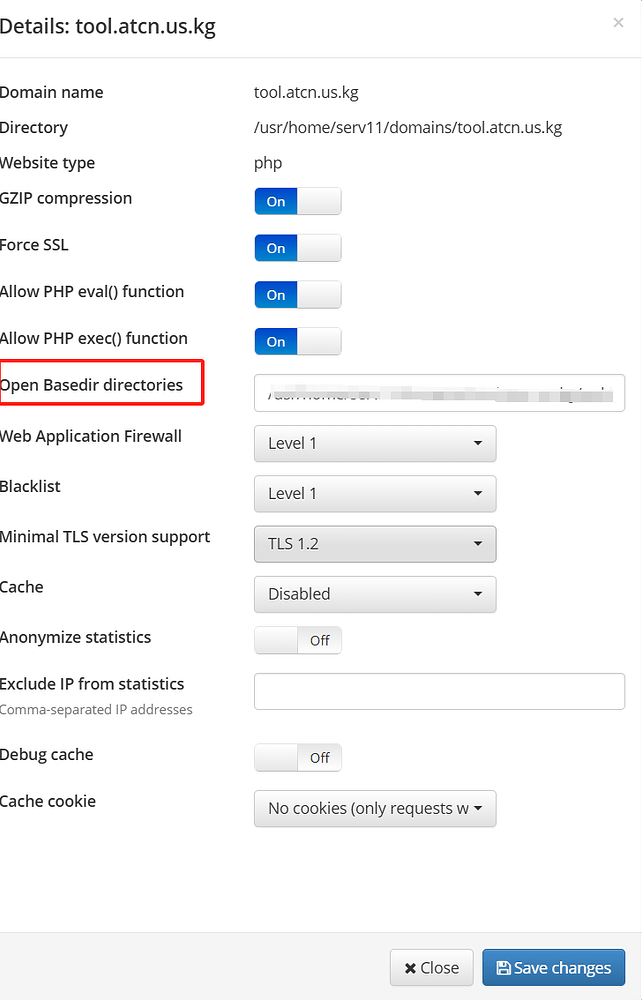Click the Open Basedir directories field

click(439, 393)
